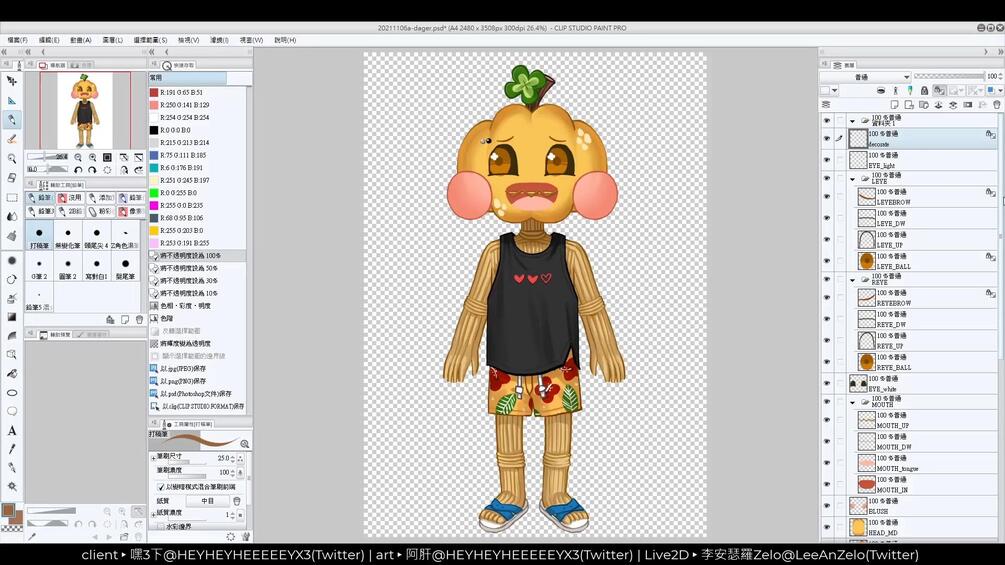
Task: Open the 動畫(A) menu
Action: point(81,40)
